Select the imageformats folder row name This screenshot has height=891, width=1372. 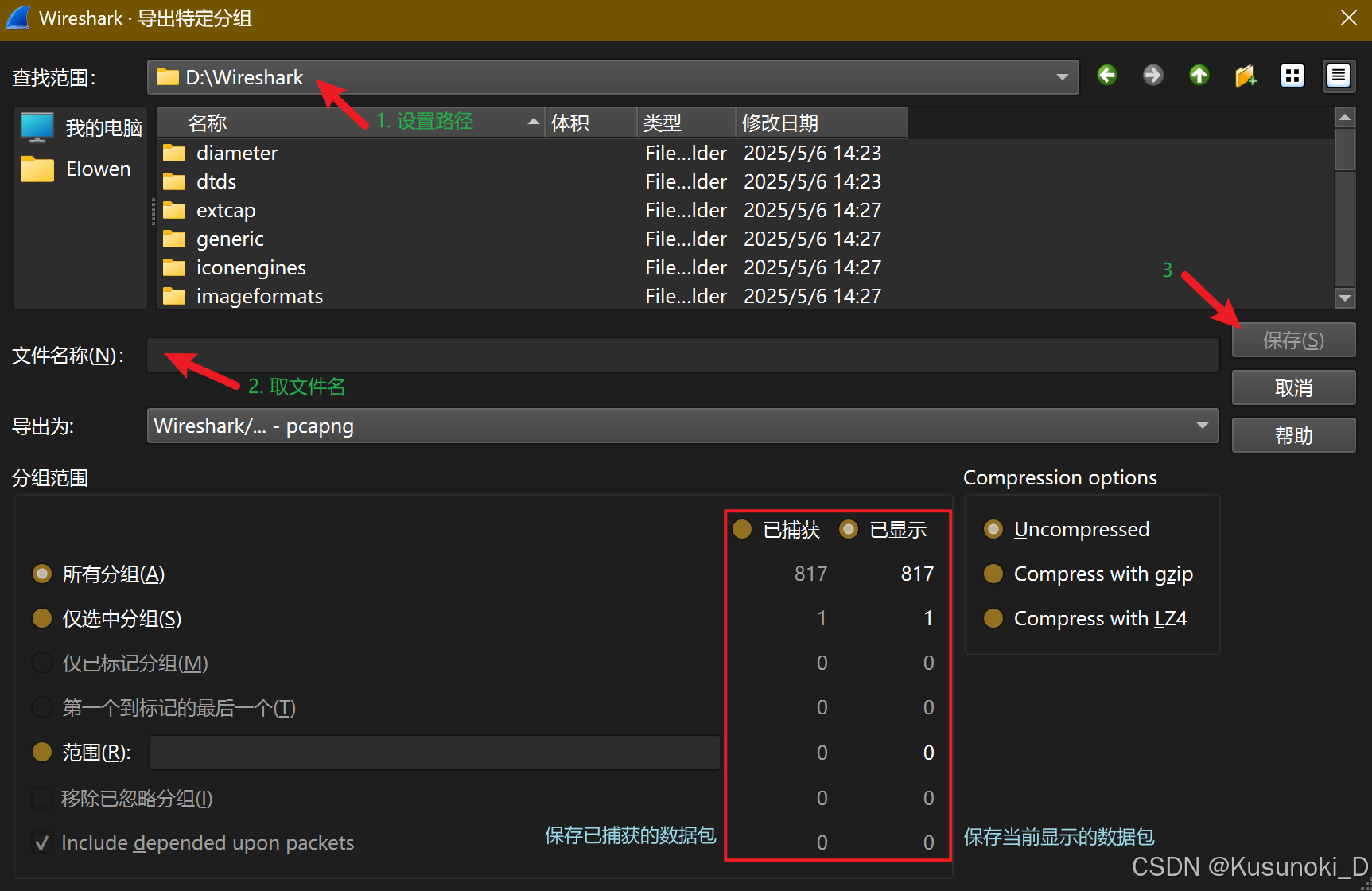(x=260, y=296)
